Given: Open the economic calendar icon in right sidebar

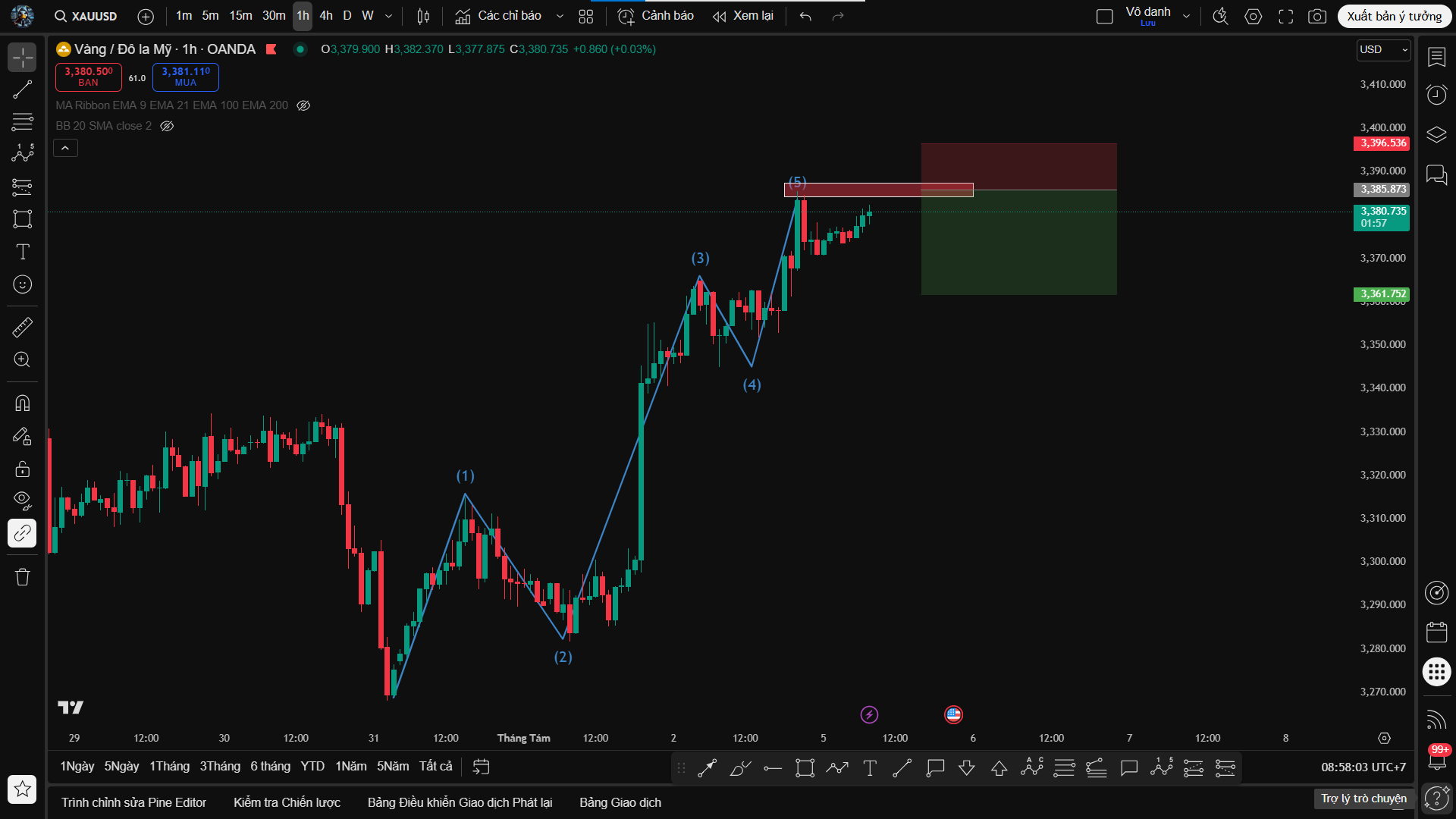Looking at the screenshot, I should tap(1436, 632).
